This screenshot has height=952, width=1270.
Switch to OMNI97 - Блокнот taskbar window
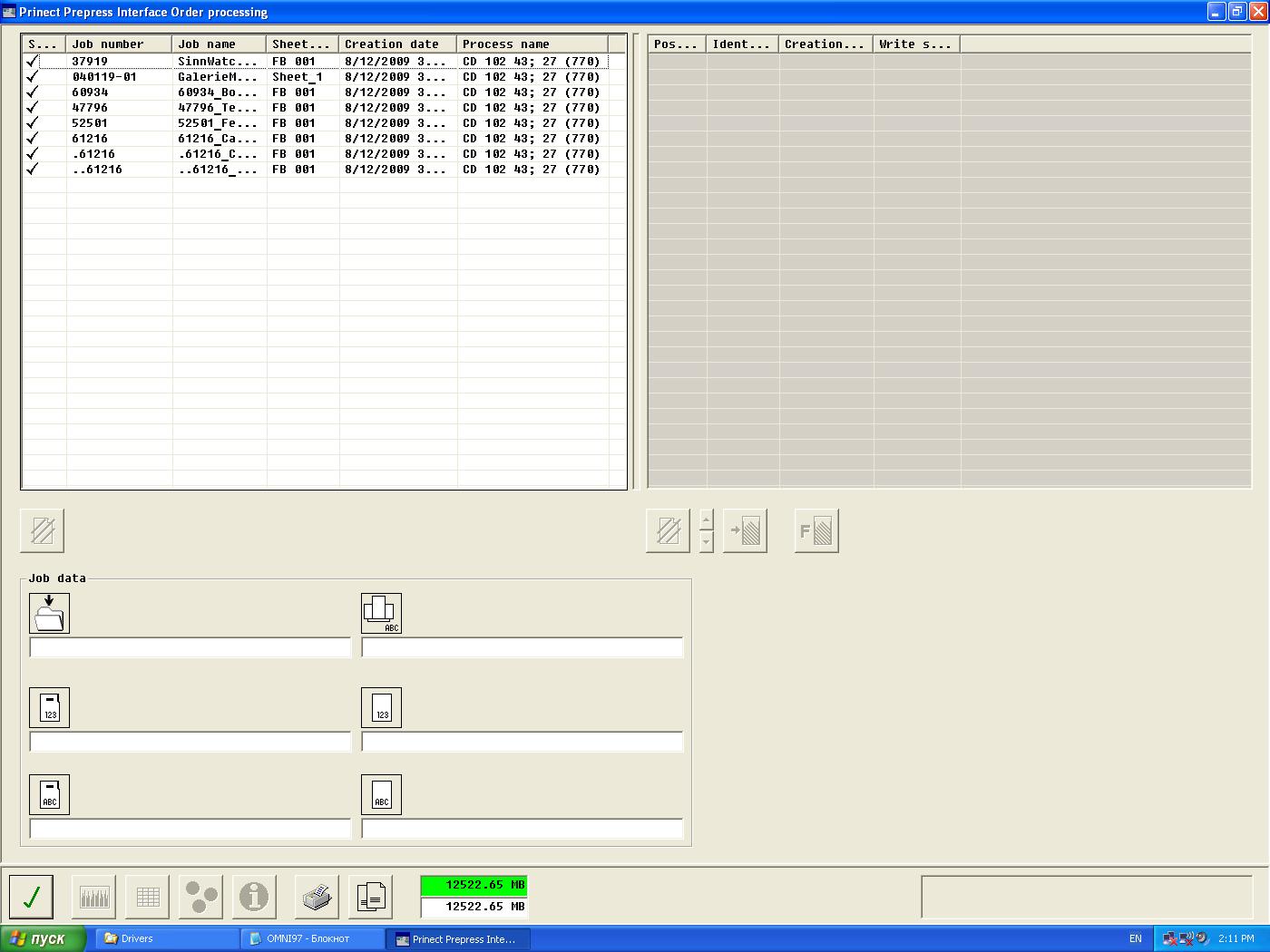pos(313,938)
